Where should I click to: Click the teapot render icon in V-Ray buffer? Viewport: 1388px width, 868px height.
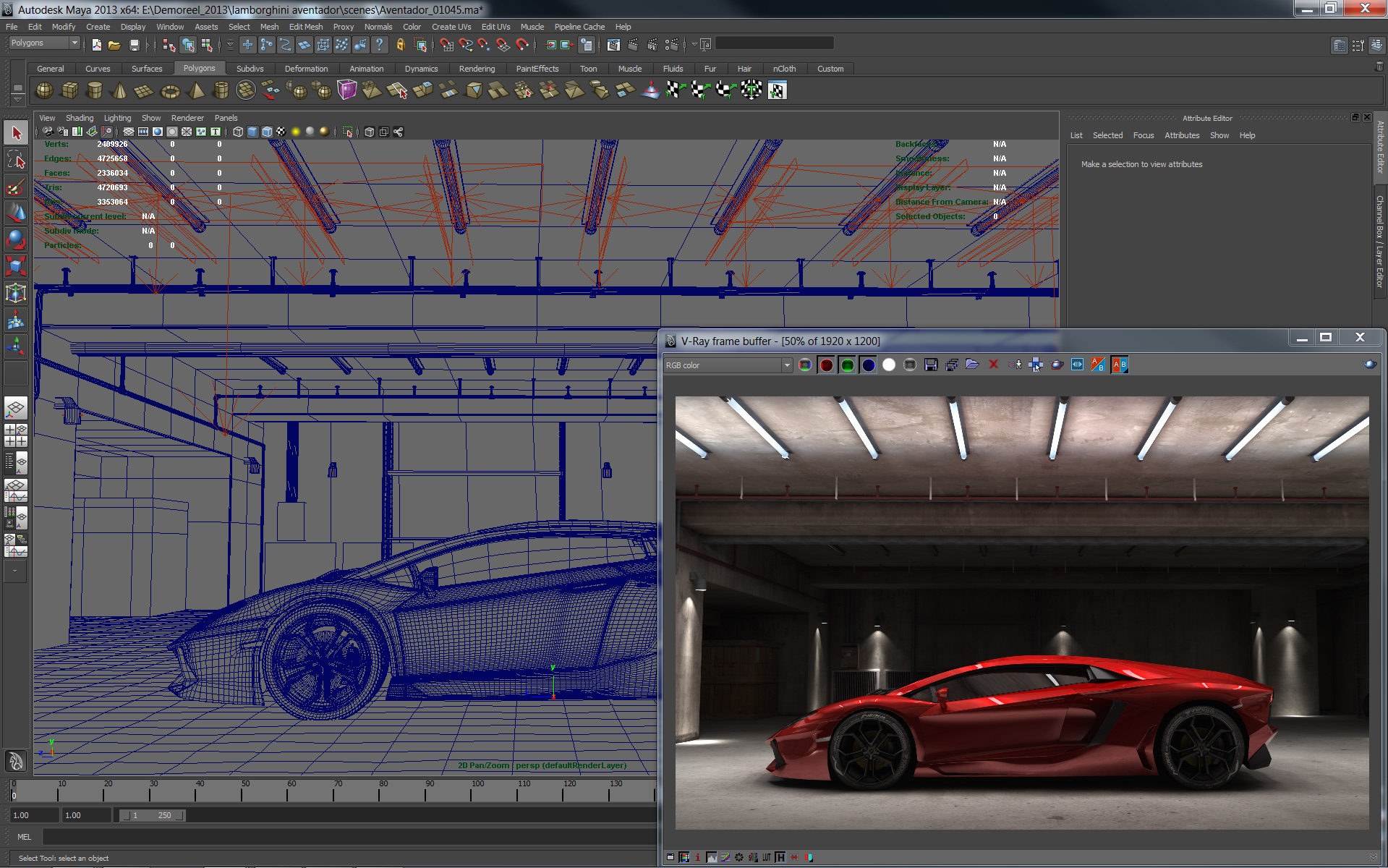1057,365
